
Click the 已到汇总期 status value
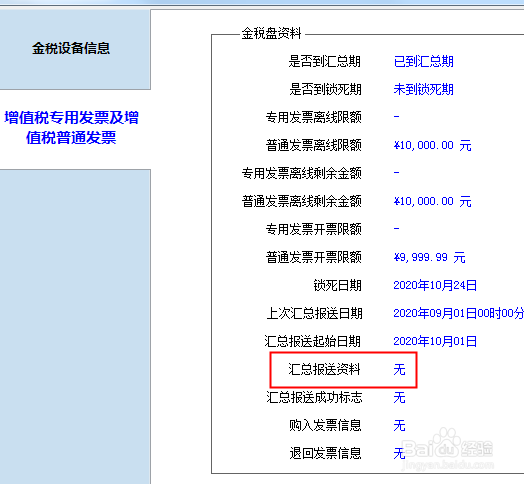[423, 62]
